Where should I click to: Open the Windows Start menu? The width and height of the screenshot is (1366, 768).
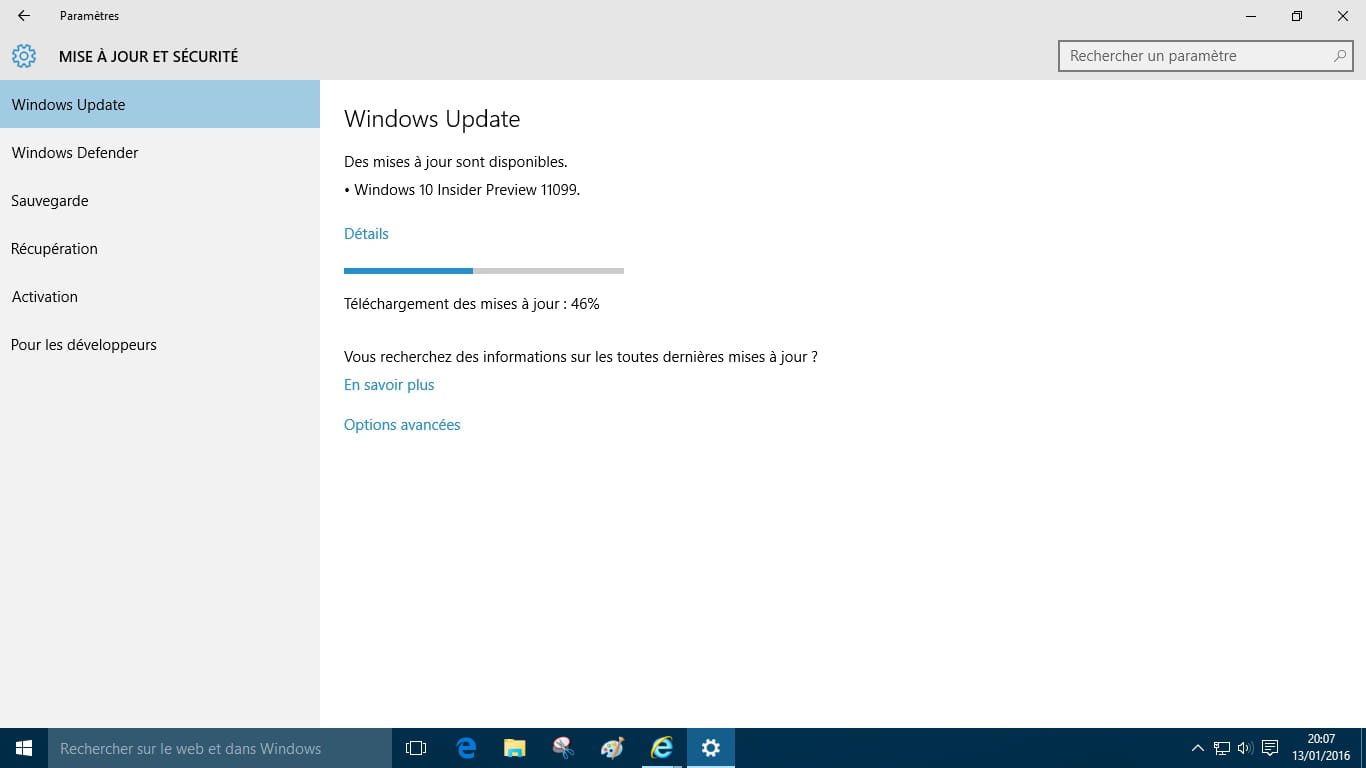click(24, 748)
